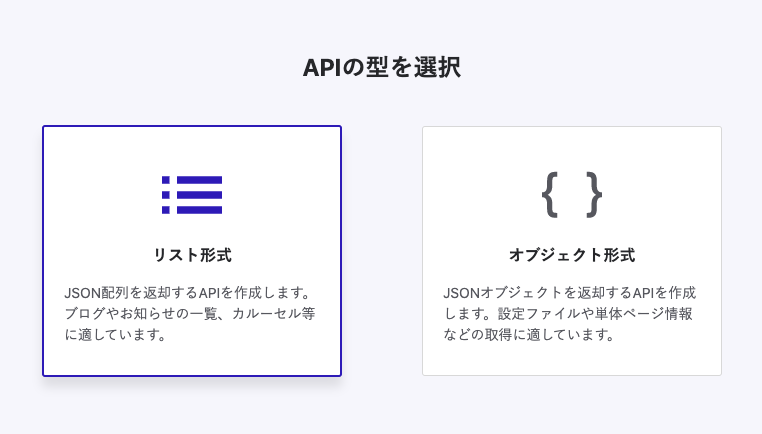Click the リスト形式 title text
The width and height of the screenshot is (762, 434).
pyautogui.click(x=192, y=255)
